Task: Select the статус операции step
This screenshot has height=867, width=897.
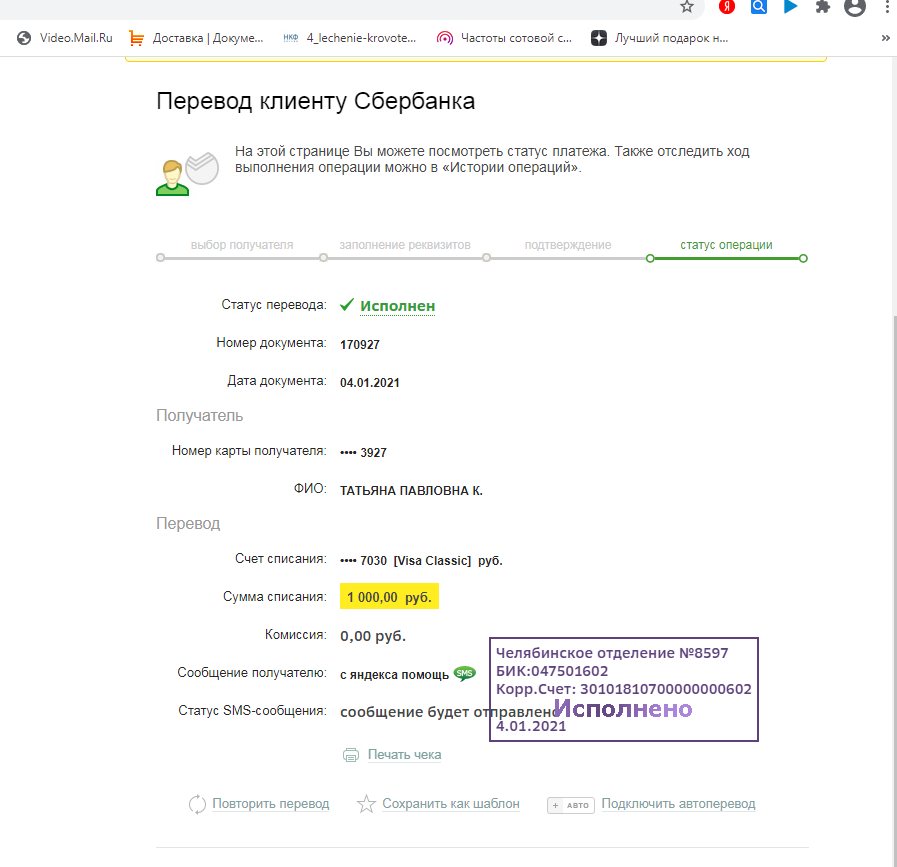Action: click(x=726, y=245)
